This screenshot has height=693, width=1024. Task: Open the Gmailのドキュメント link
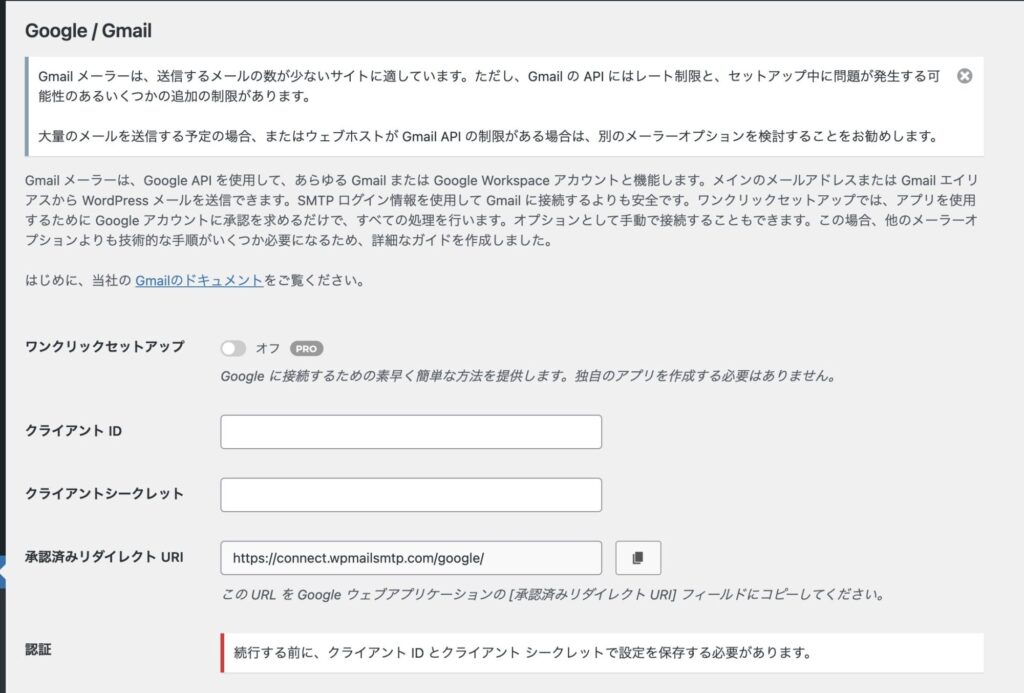(x=199, y=280)
